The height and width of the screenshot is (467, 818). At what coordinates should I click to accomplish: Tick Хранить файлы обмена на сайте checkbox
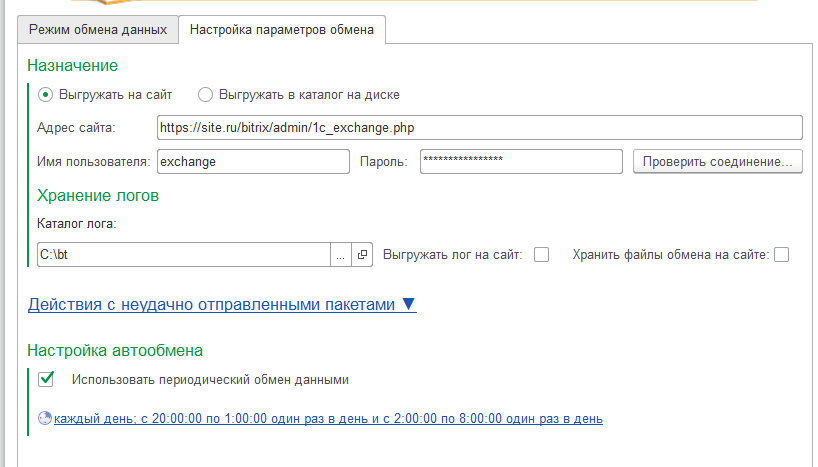pyautogui.click(x=781, y=255)
